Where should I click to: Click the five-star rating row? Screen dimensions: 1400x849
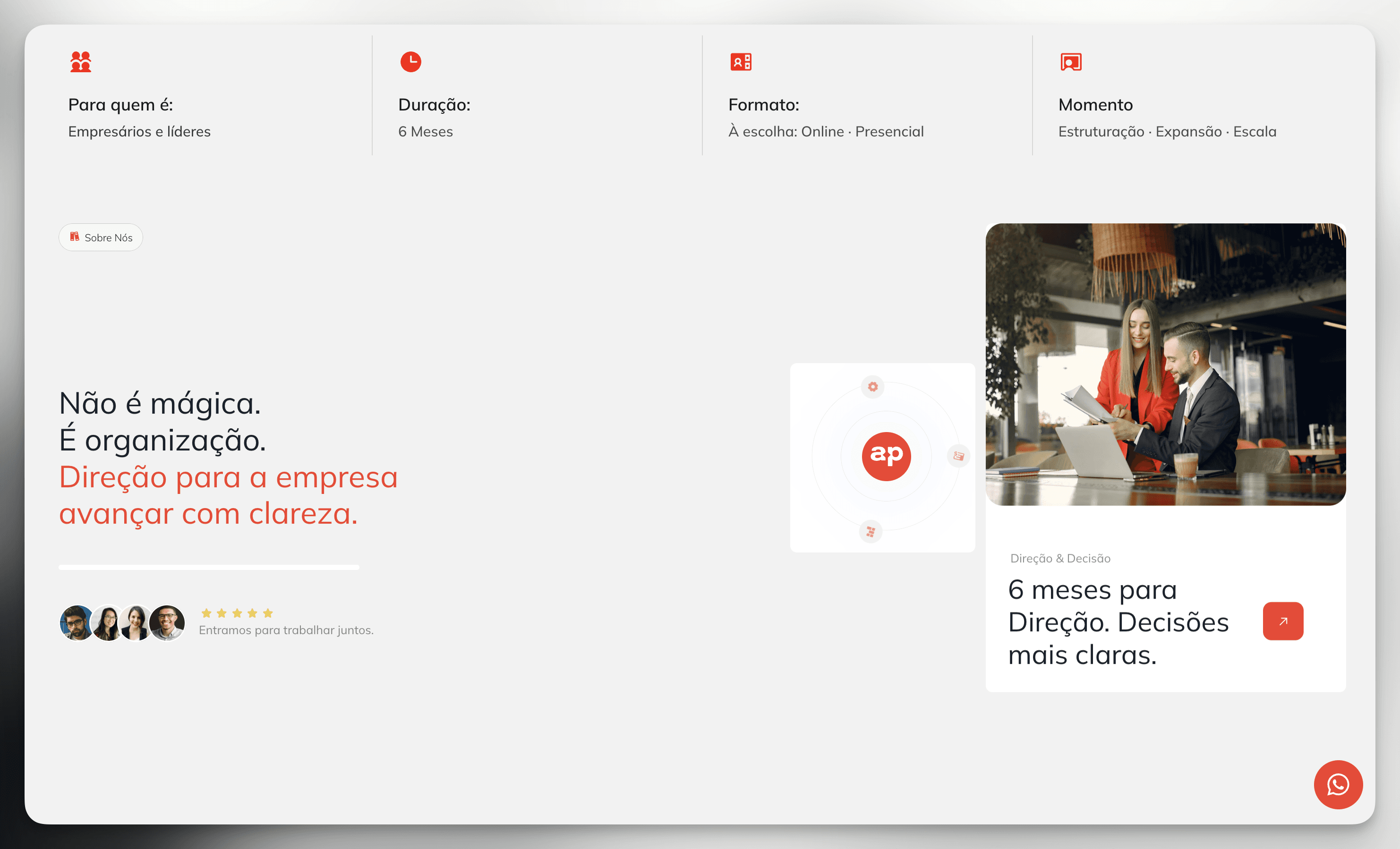[237, 613]
